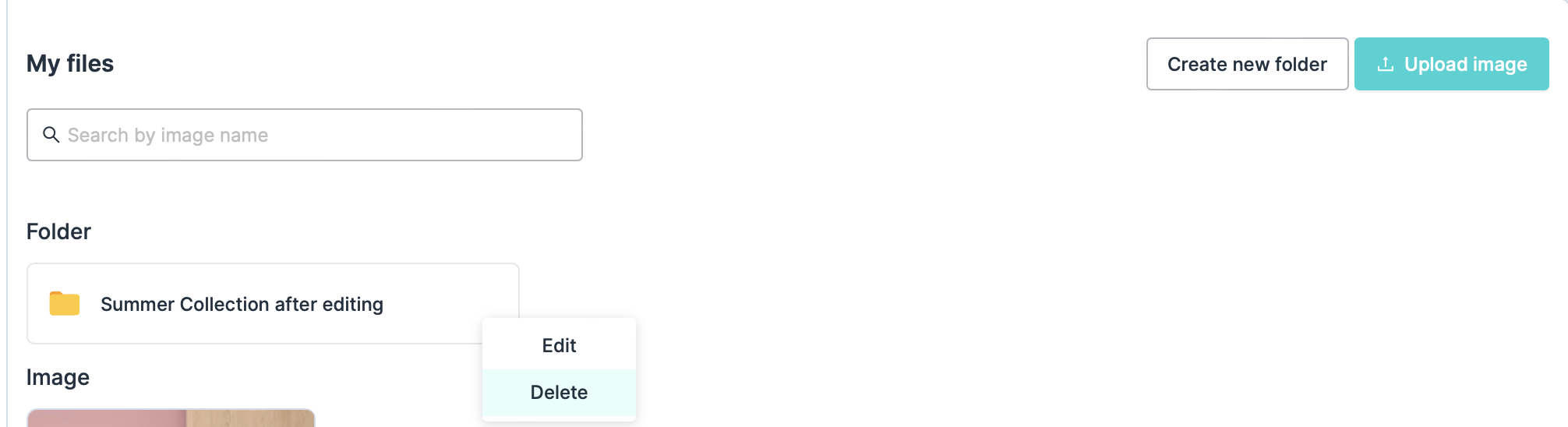This screenshot has width=1568, height=427.
Task: Click the My files heading
Action: pos(70,63)
